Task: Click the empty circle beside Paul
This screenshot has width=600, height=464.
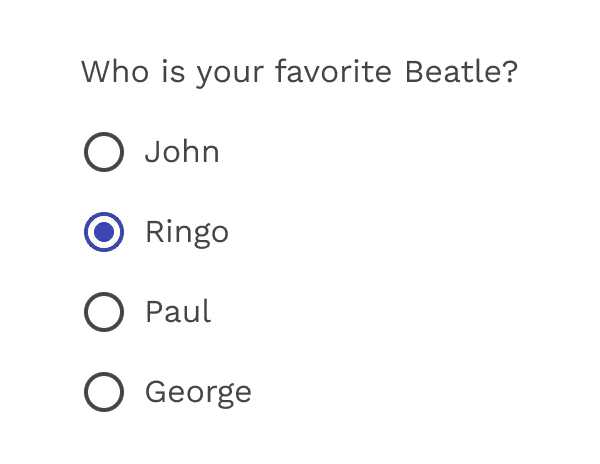Action: click(104, 313)
